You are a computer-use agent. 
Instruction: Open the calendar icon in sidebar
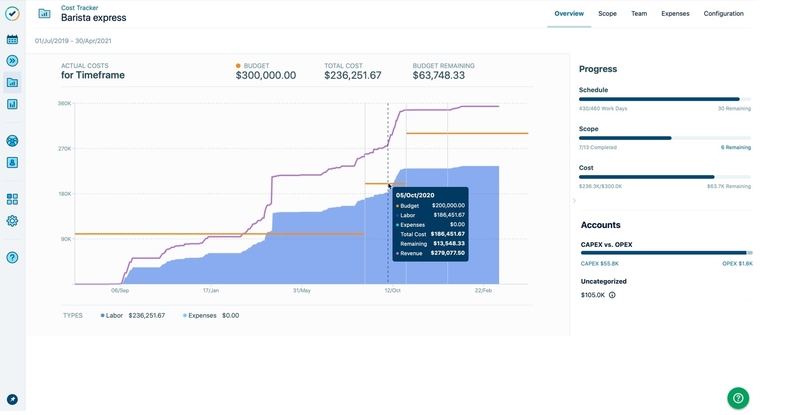(x=12, y=40)
